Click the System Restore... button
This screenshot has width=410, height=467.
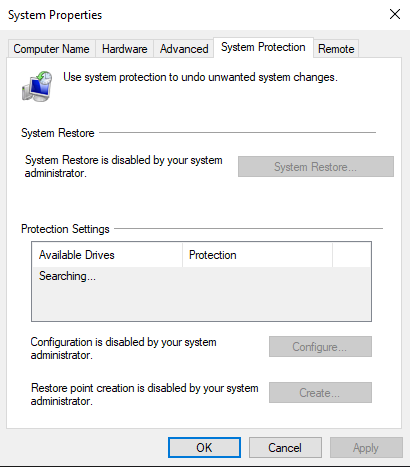click(x=315, y=166)
